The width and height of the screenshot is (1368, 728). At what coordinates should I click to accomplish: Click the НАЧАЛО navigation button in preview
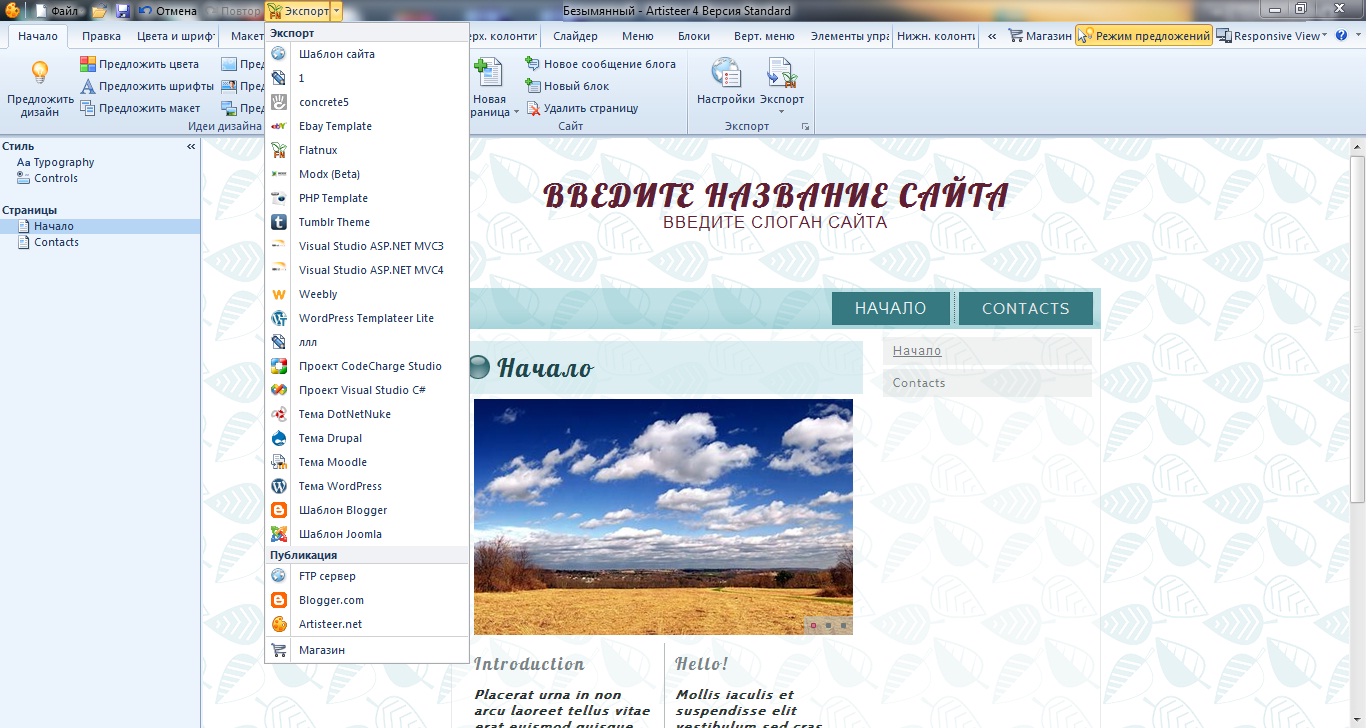(890, 308)
